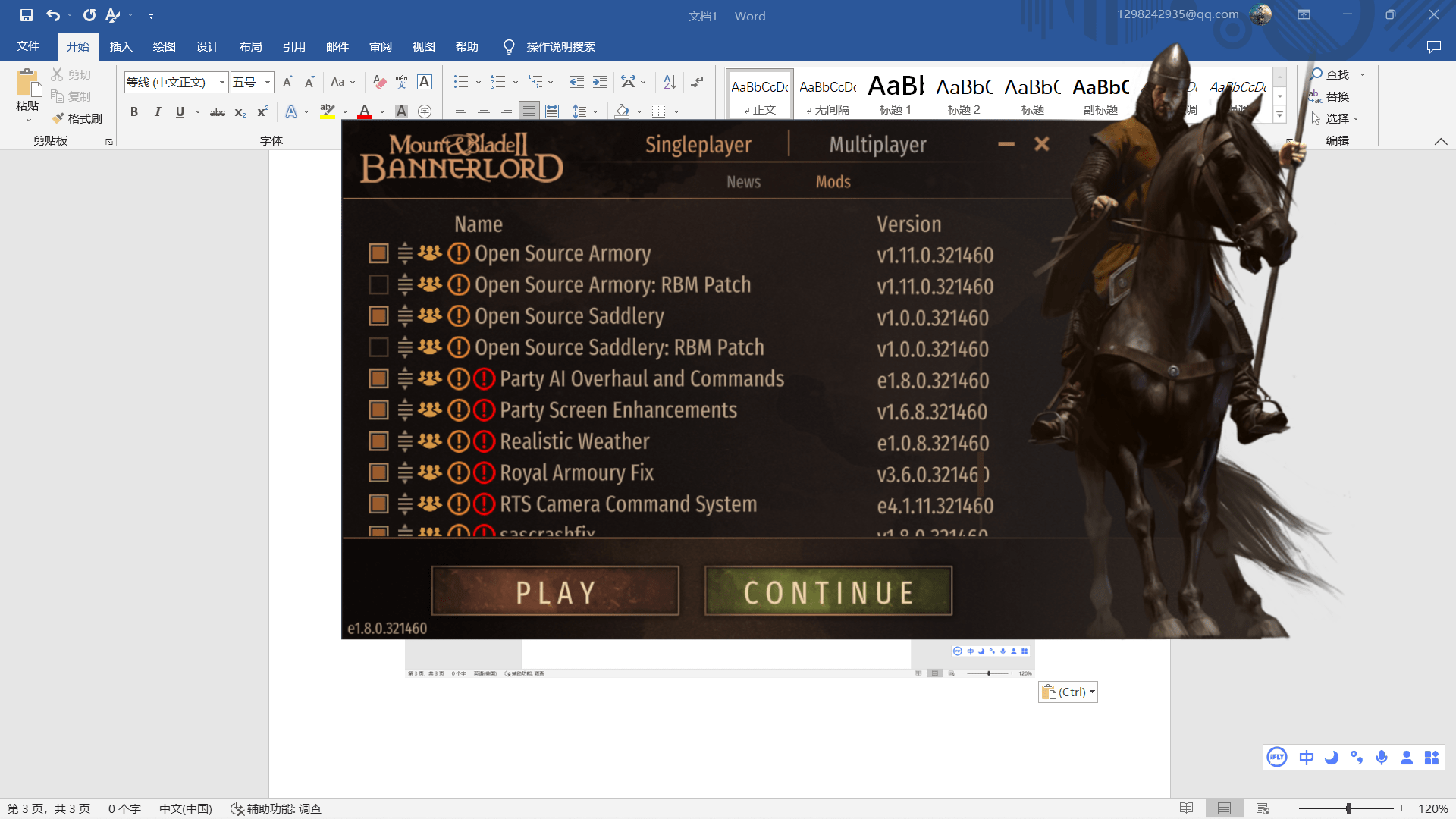1456x819 pixels.
Task: Click the Save icon in the title bar
Action: click(27, 15)
